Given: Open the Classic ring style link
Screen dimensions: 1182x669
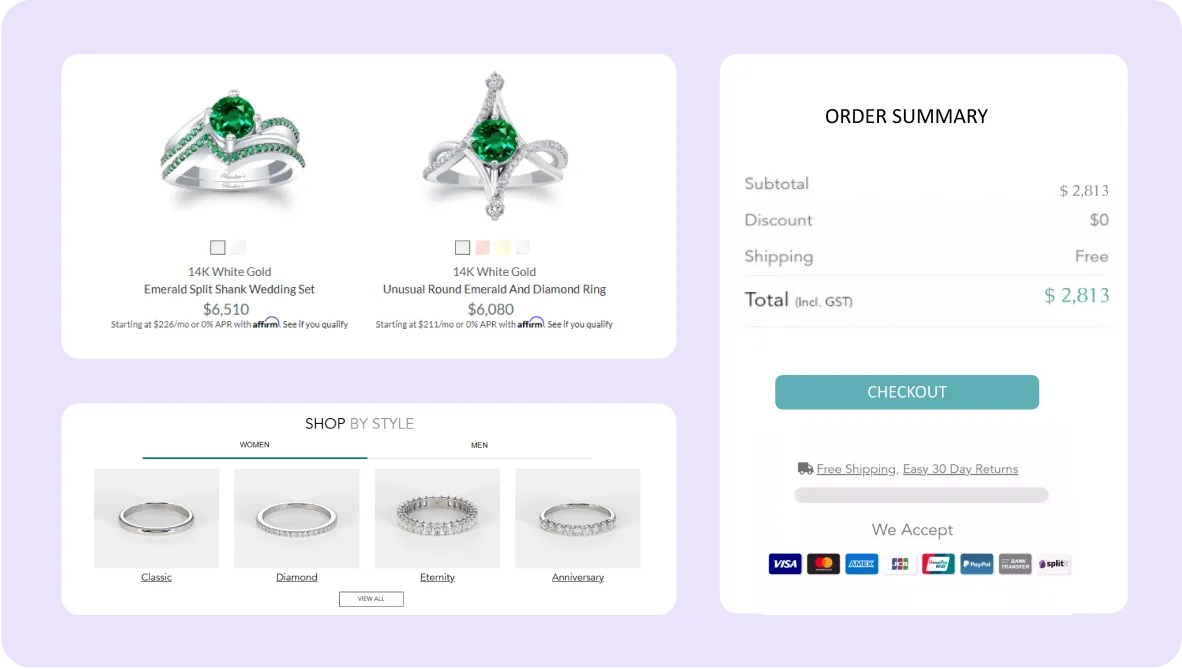Looking at the screenshot, I should 156,577.
